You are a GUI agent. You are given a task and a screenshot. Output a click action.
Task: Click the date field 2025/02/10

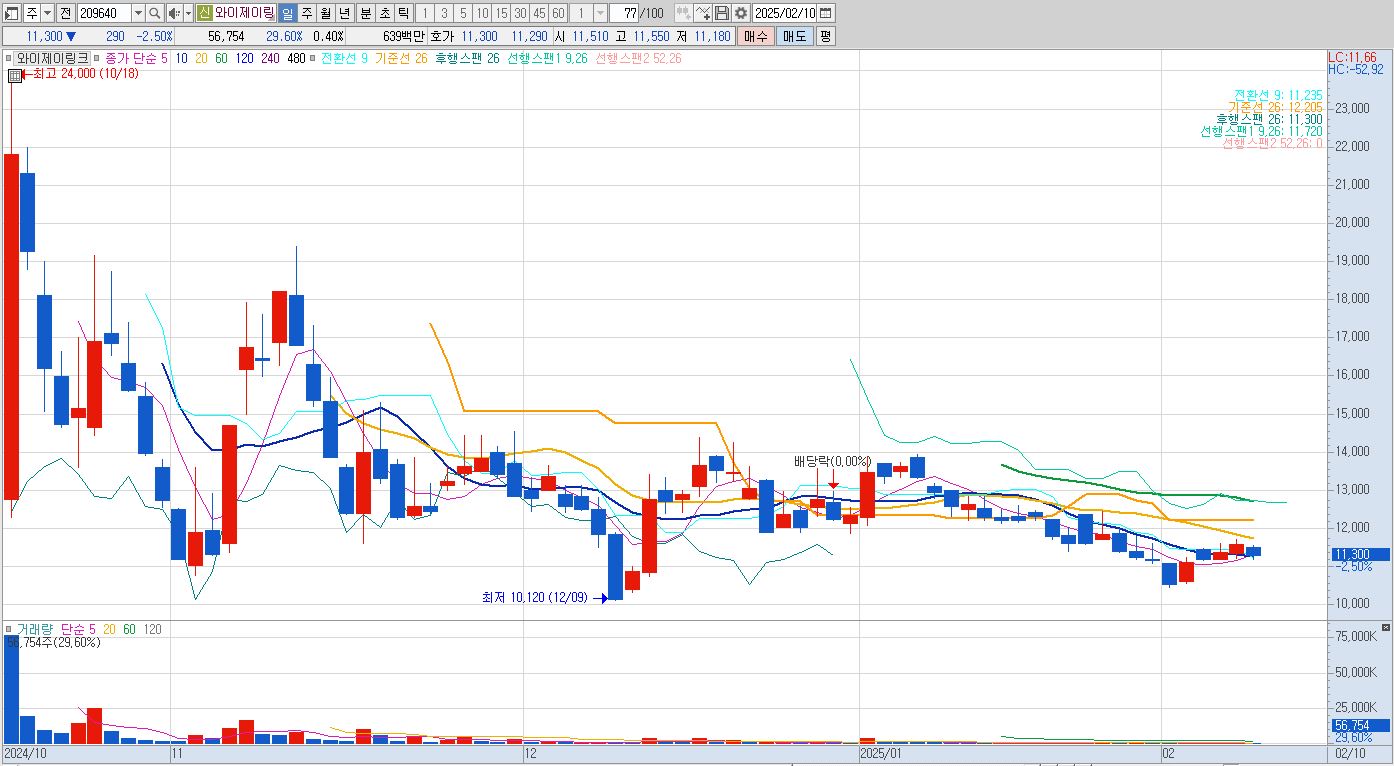pos(785,13)
